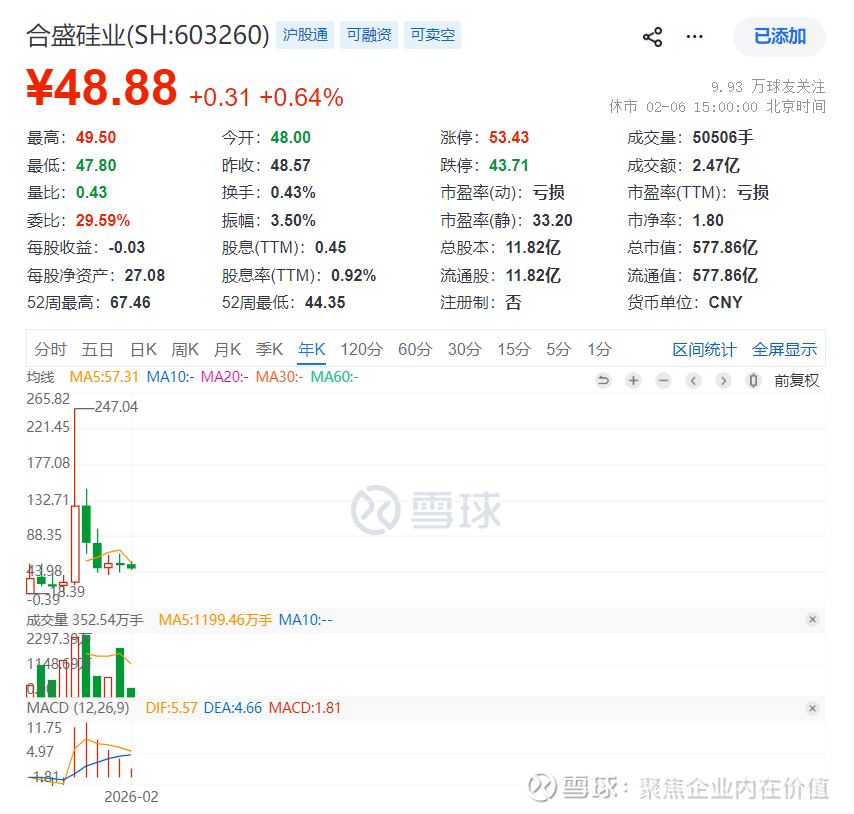This screenshot has width=854, height=814.
Task: Switch to the 1分 chart tab
Action: click(599, 349)
